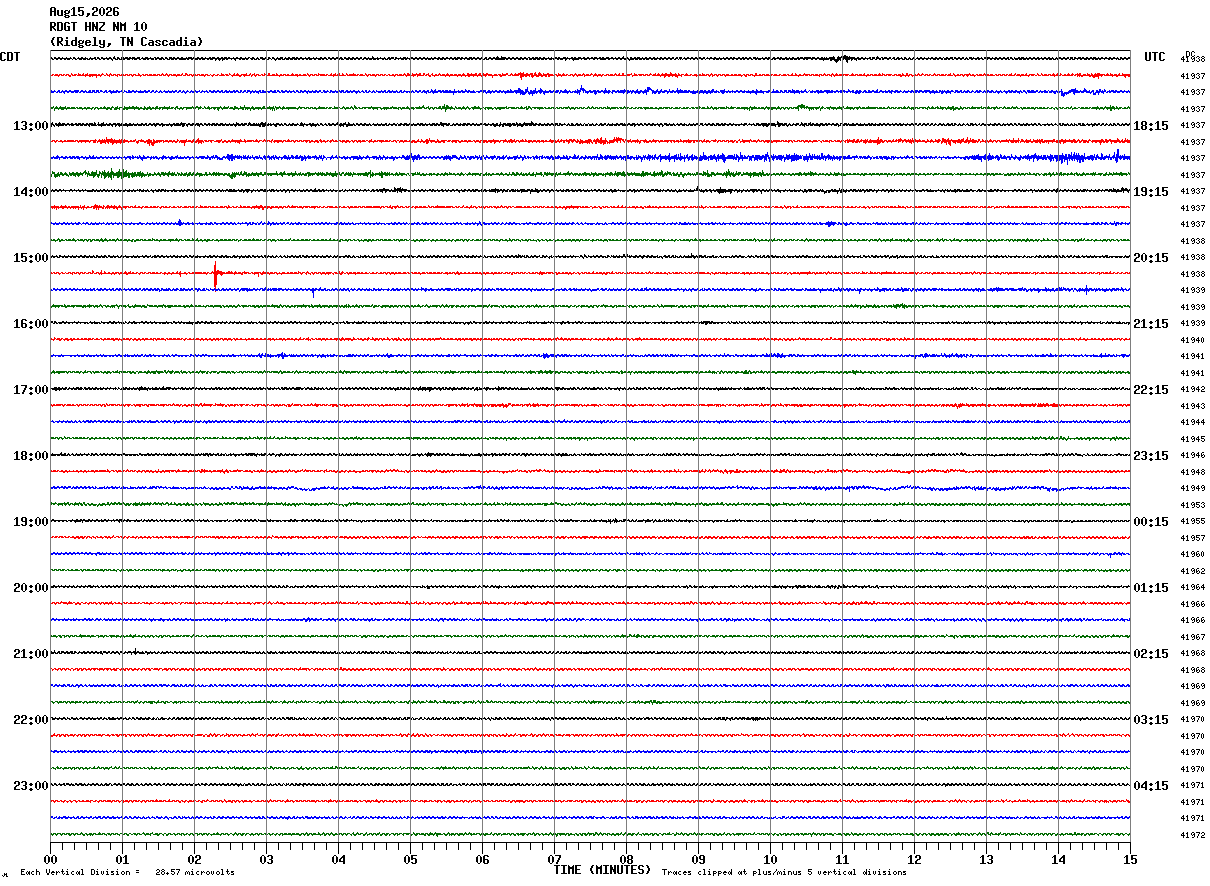Click the 20:00 CDT time label
This screenshot has height=886, width=1210.
[x=31, y=588]
